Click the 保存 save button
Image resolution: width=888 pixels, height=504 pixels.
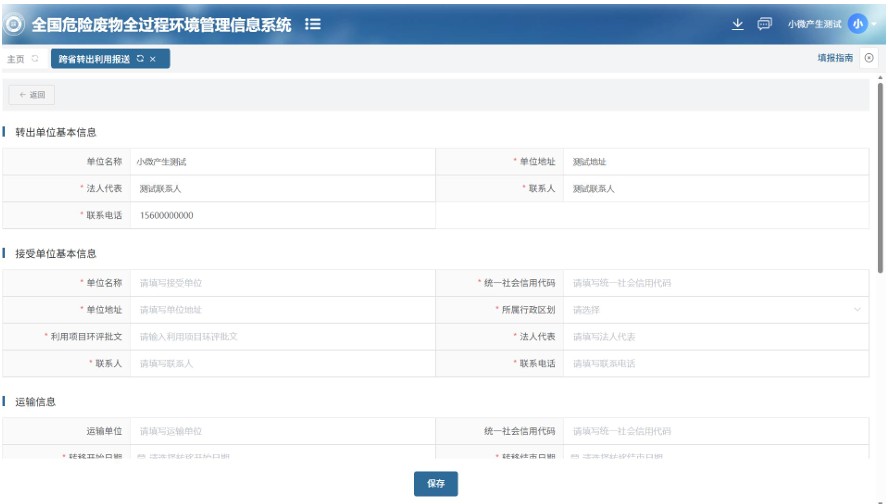[436, 484]
